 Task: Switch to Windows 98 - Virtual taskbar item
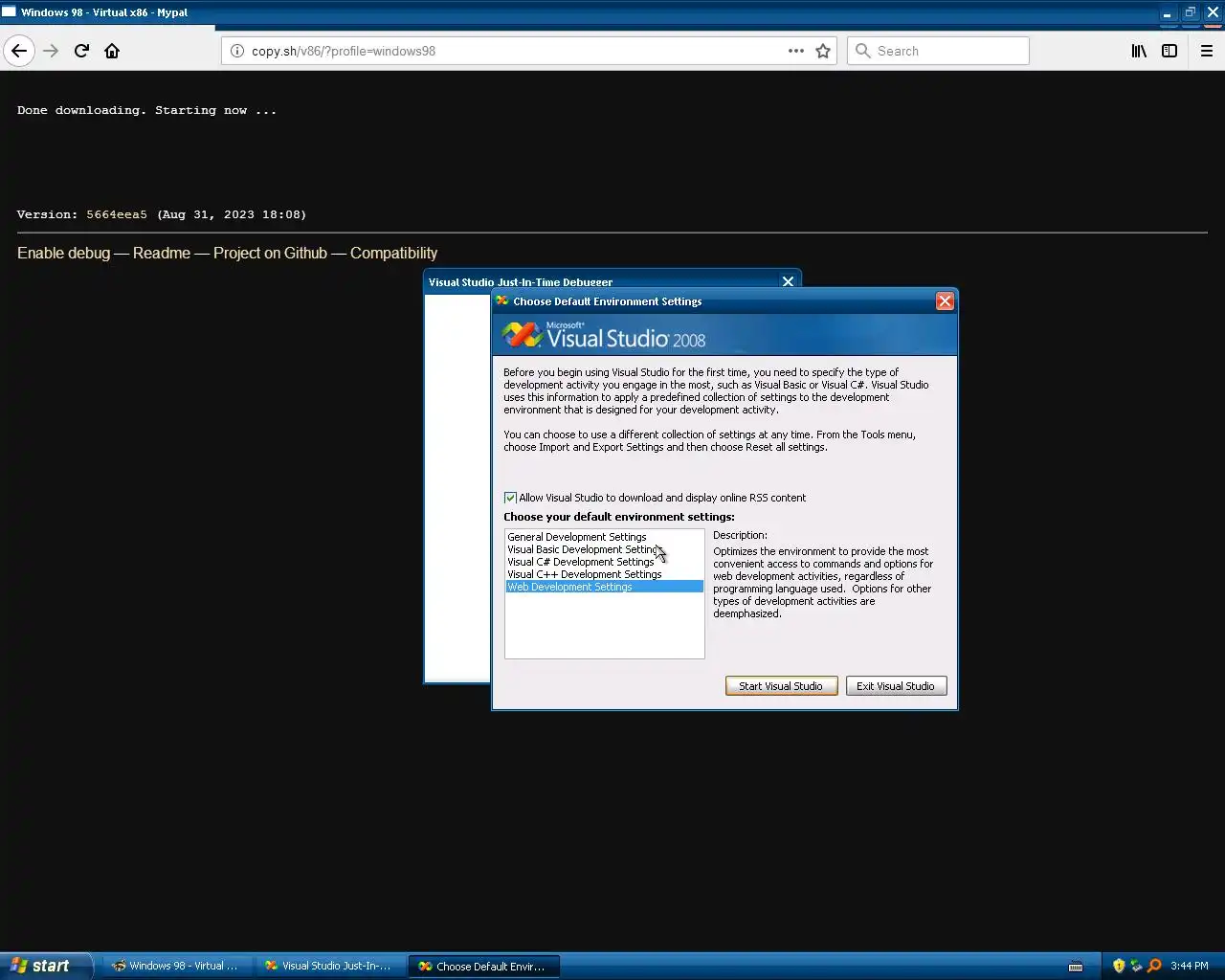(176, 966)
